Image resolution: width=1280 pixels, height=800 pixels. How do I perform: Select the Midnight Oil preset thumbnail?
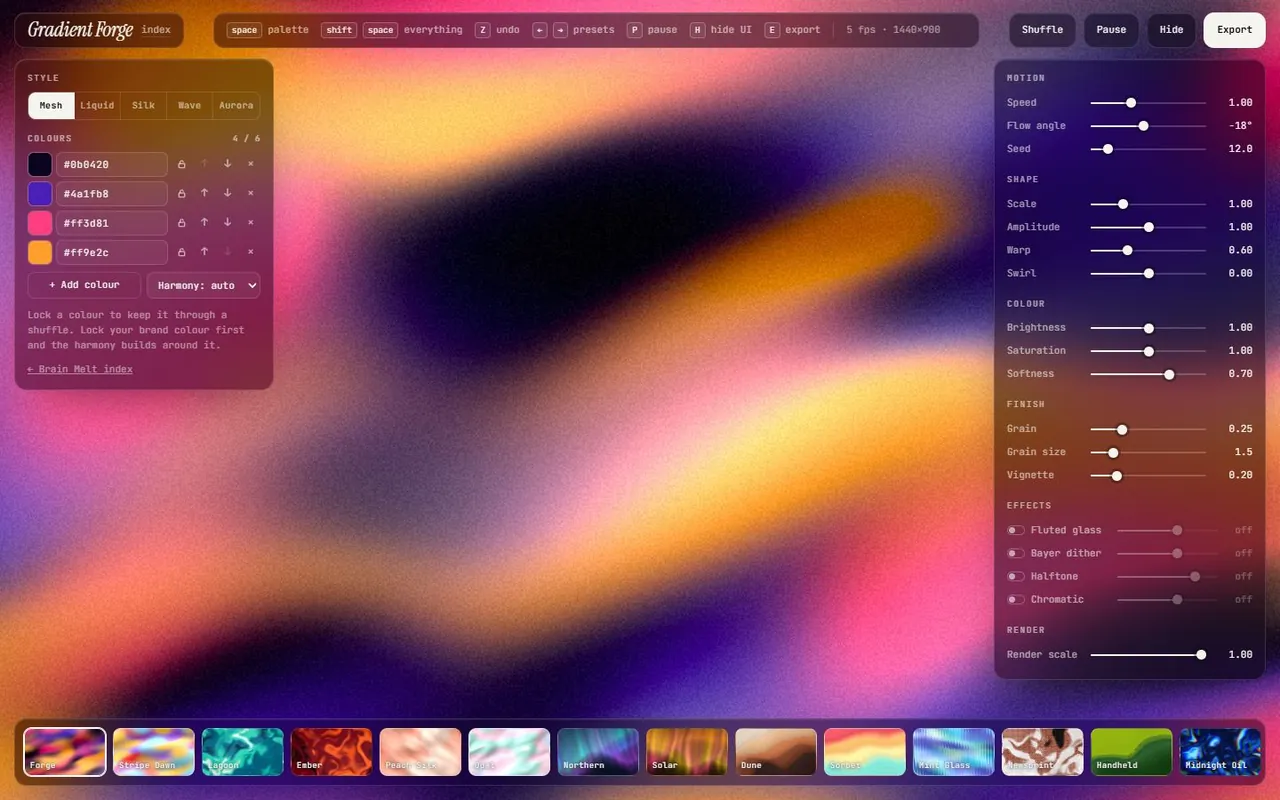pos(1220,752)
